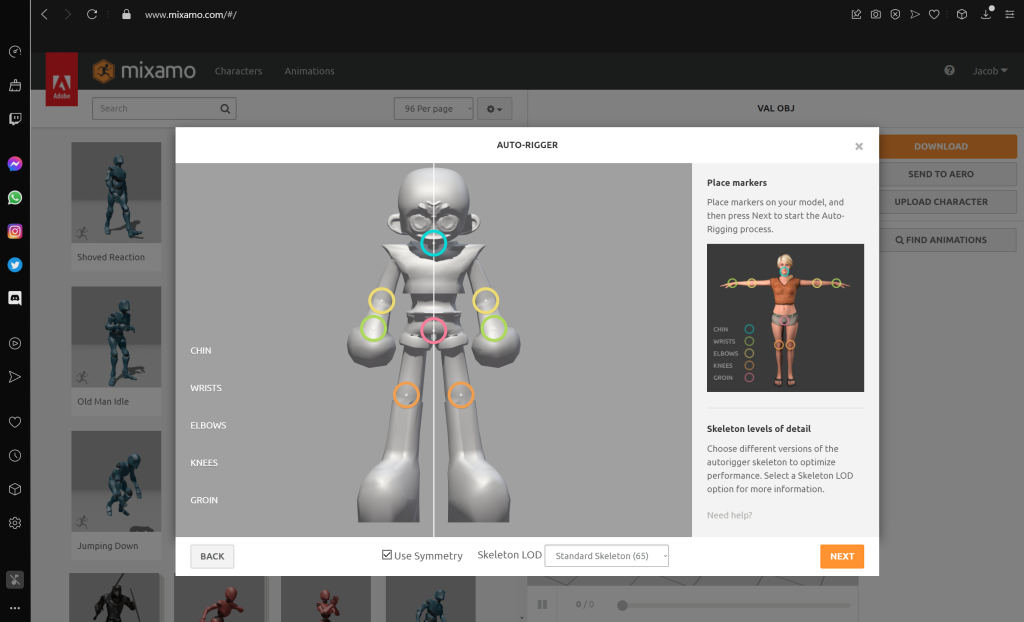Switch to the Animations tab
Viewport: 1024px width, 622px height.
(309, 71)
